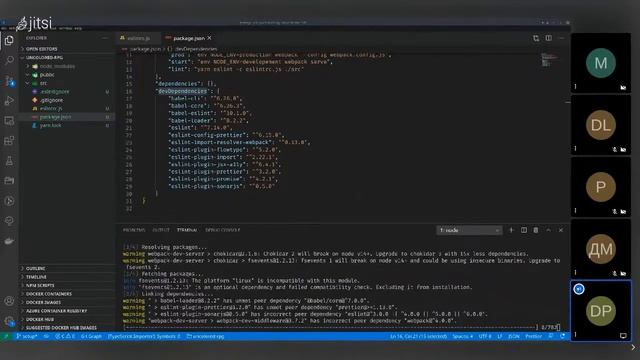Viewport: 640px width, 360px height.
Task: Open Source Control view with badge
Action: pos(9,80)
